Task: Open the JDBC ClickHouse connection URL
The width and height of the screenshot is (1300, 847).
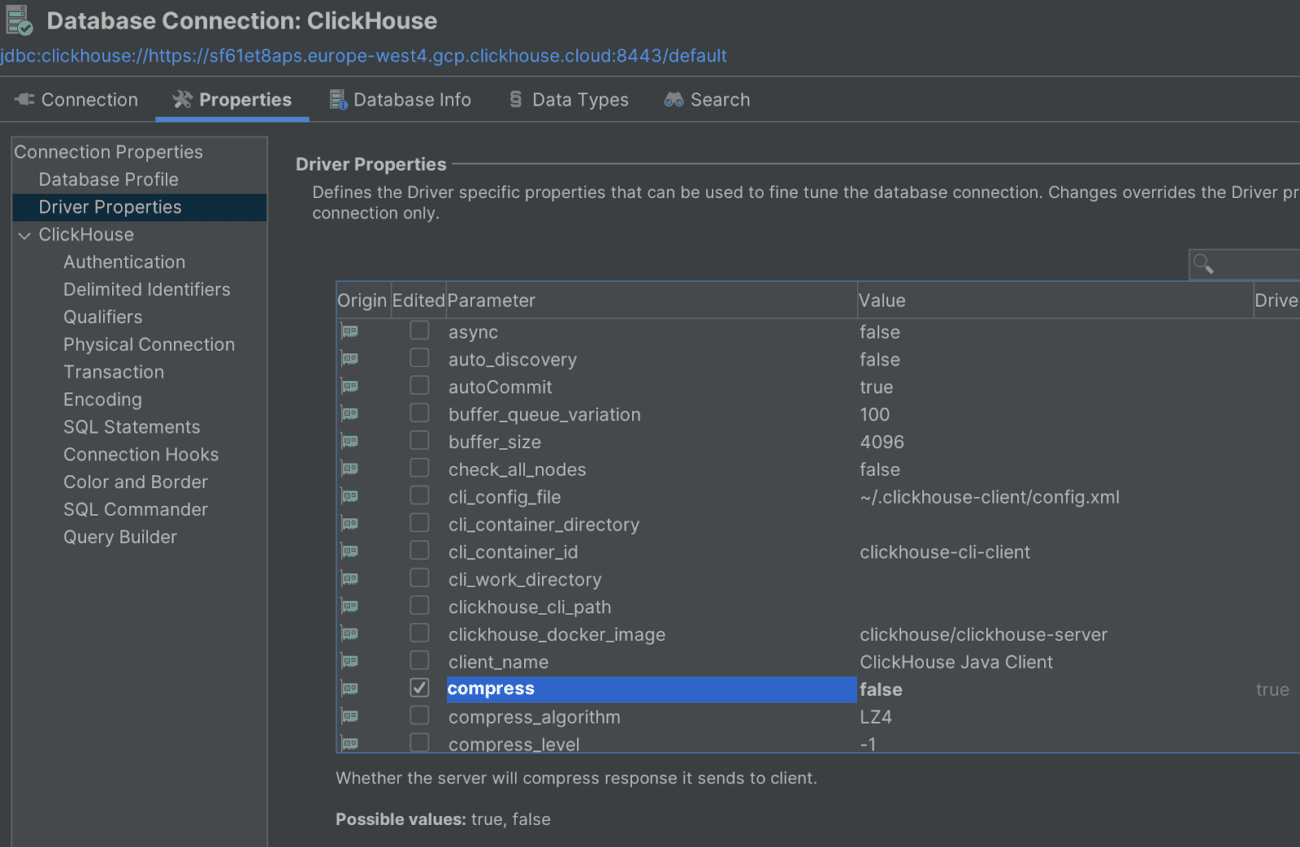Action: click(363, 56)
